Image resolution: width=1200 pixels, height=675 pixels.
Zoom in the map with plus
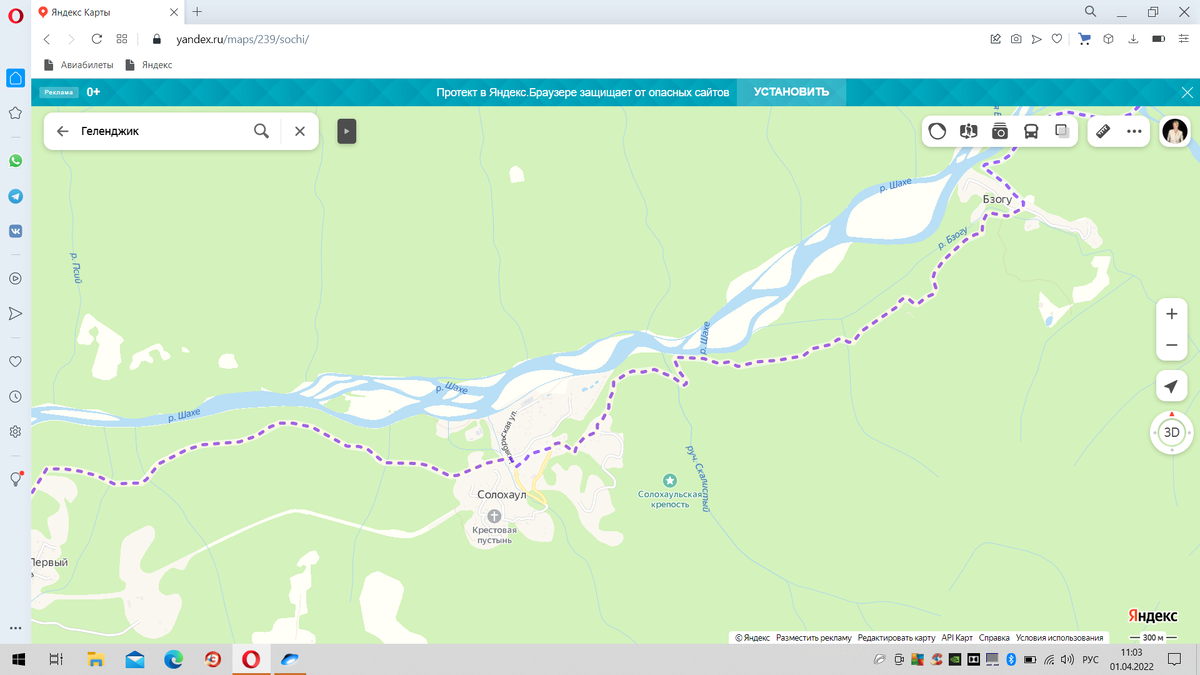coord(1172,314)
